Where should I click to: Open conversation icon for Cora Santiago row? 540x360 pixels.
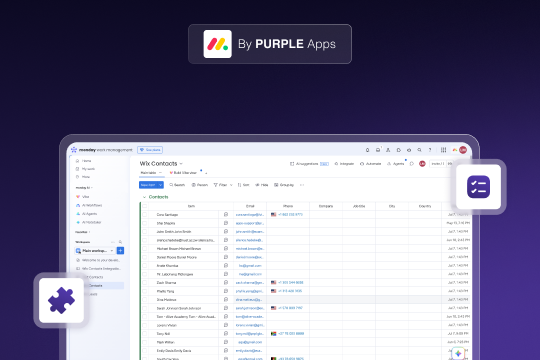[x=226, y=214]
